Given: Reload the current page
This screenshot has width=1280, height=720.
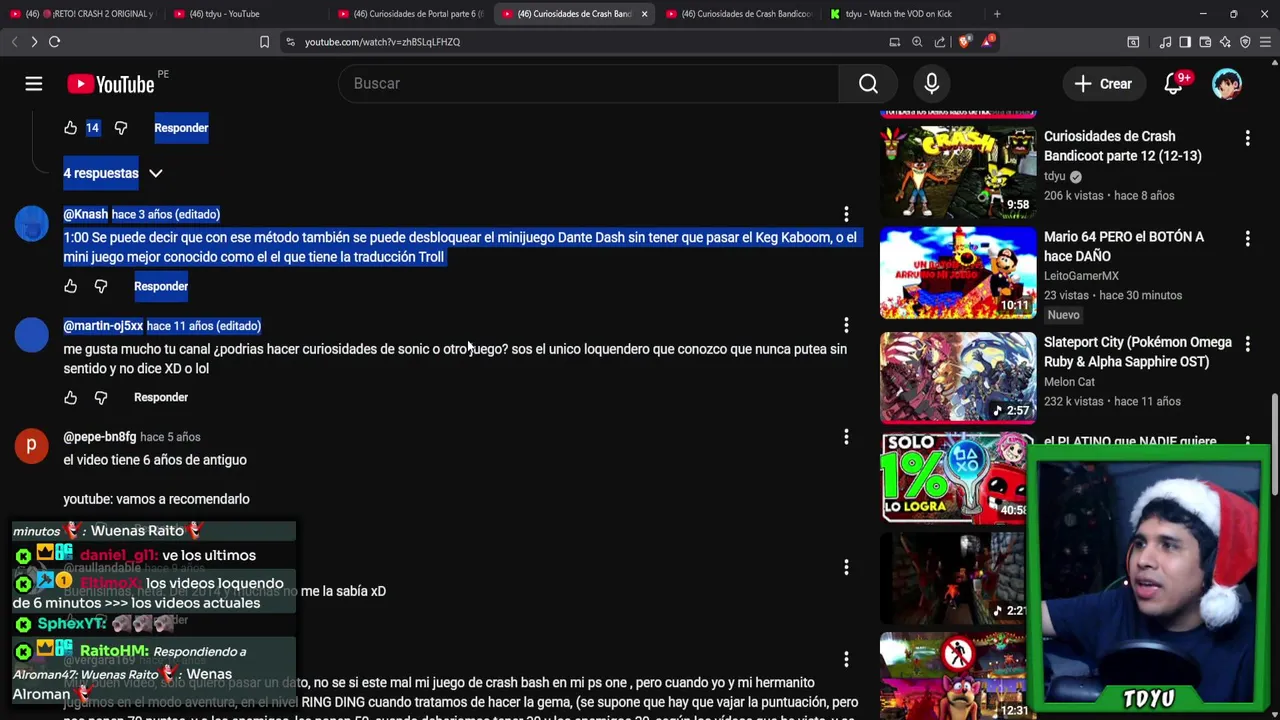Looking at the screenshot, I should click(x=55, y=42).
